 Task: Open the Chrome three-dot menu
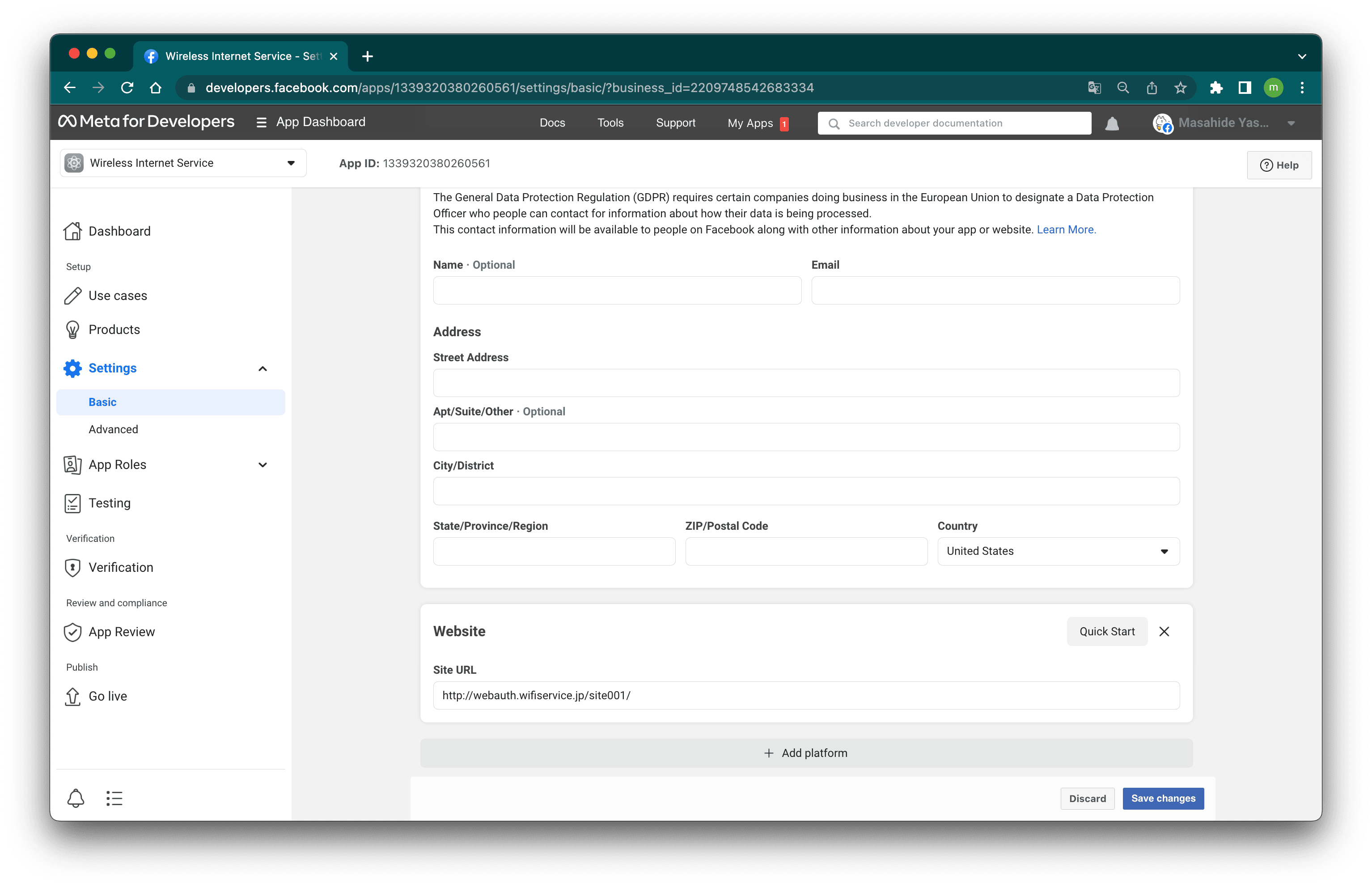(x=1302, y=88)
